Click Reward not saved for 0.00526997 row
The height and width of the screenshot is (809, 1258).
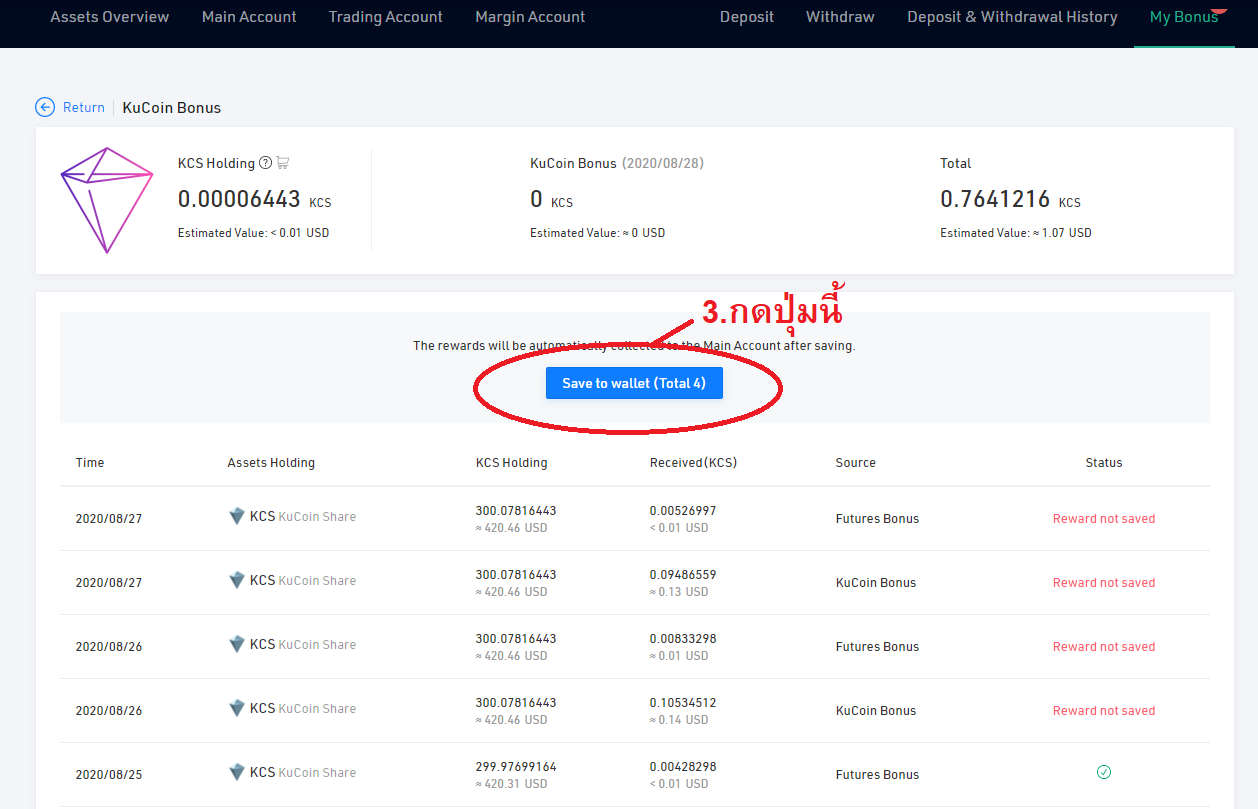tap(1104, 519)
